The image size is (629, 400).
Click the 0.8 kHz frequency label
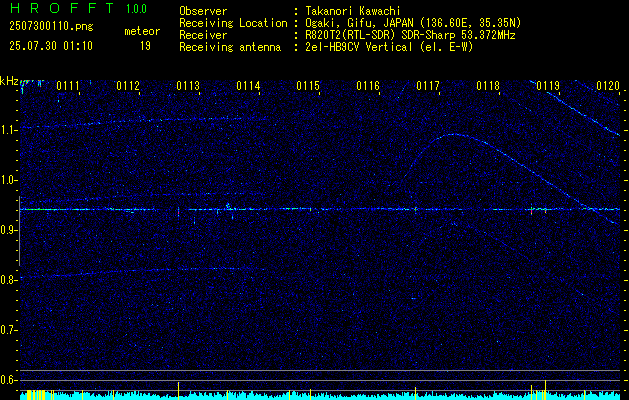pos(9,280)
